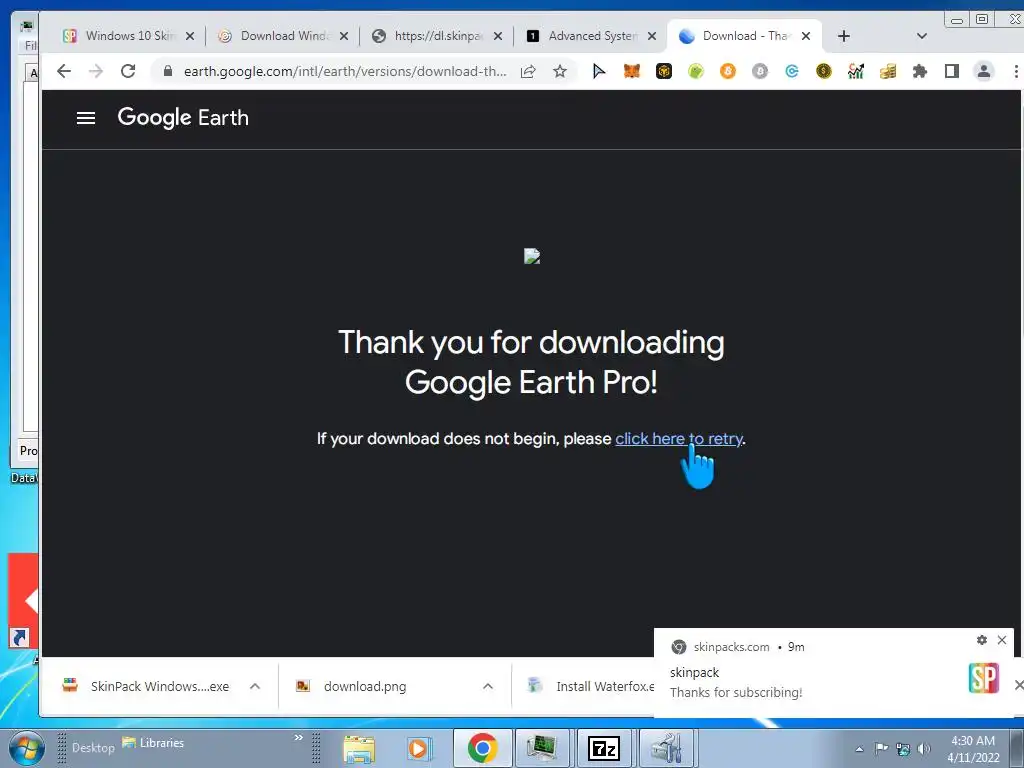Click the dollar coin extension icon

(x=824, y=71)
